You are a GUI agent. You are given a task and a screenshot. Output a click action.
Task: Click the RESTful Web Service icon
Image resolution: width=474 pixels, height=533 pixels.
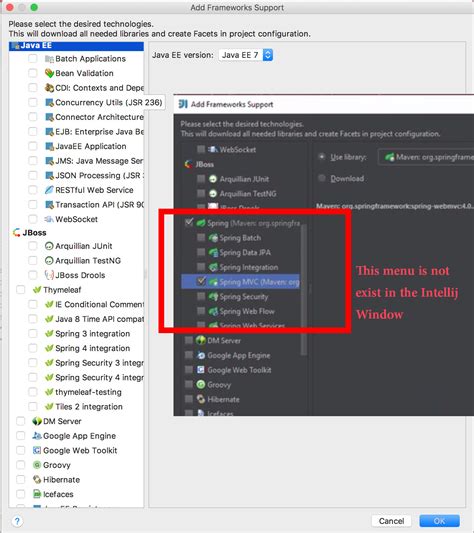(x=49, y=190)
